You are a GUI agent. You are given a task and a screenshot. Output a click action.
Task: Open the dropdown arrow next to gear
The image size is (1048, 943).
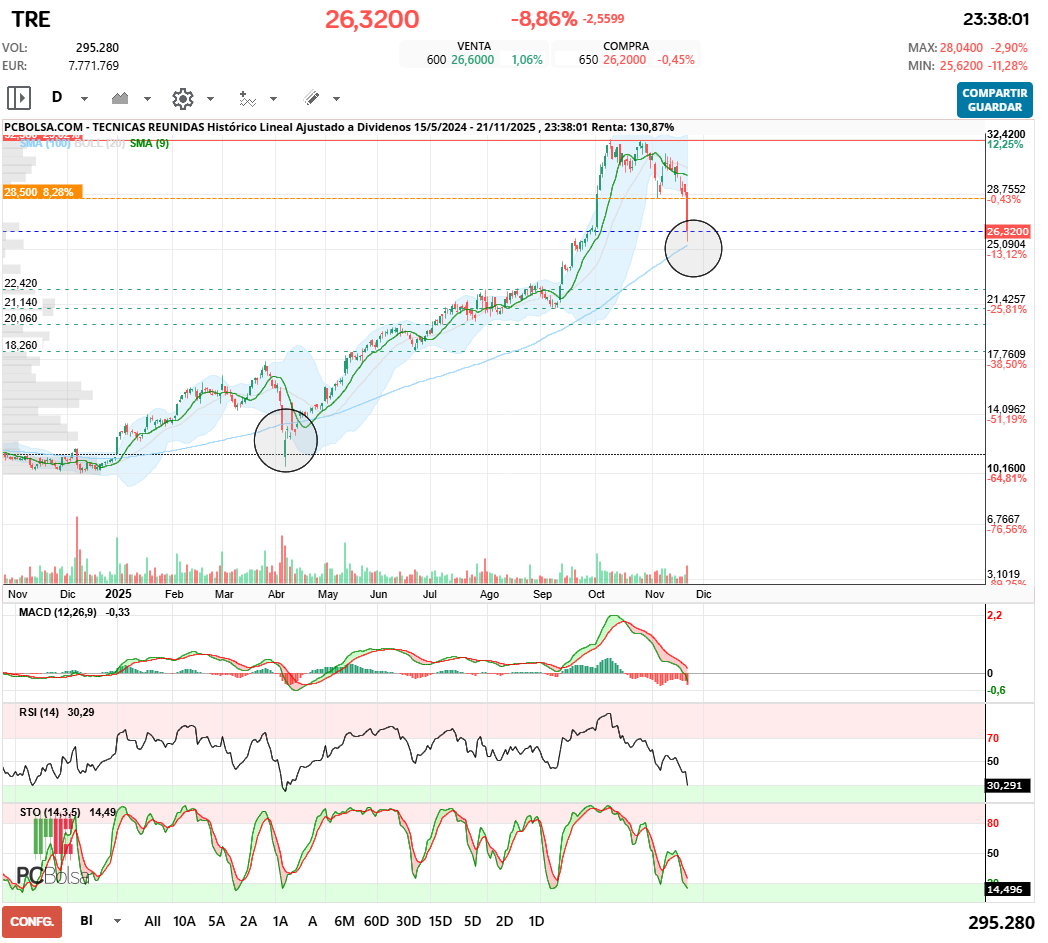[x=210, y=99]
